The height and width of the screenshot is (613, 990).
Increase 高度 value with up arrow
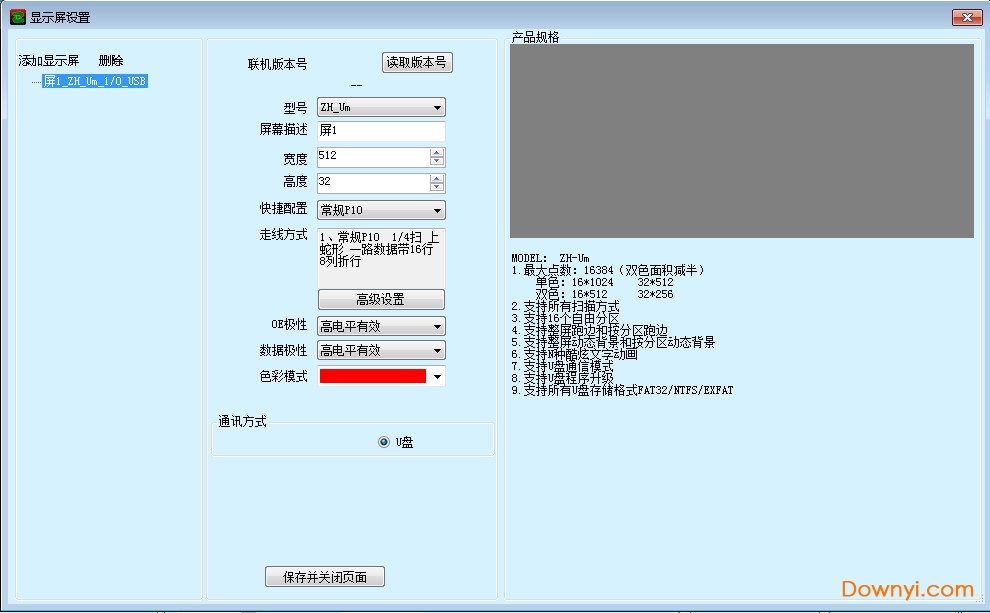436,178
